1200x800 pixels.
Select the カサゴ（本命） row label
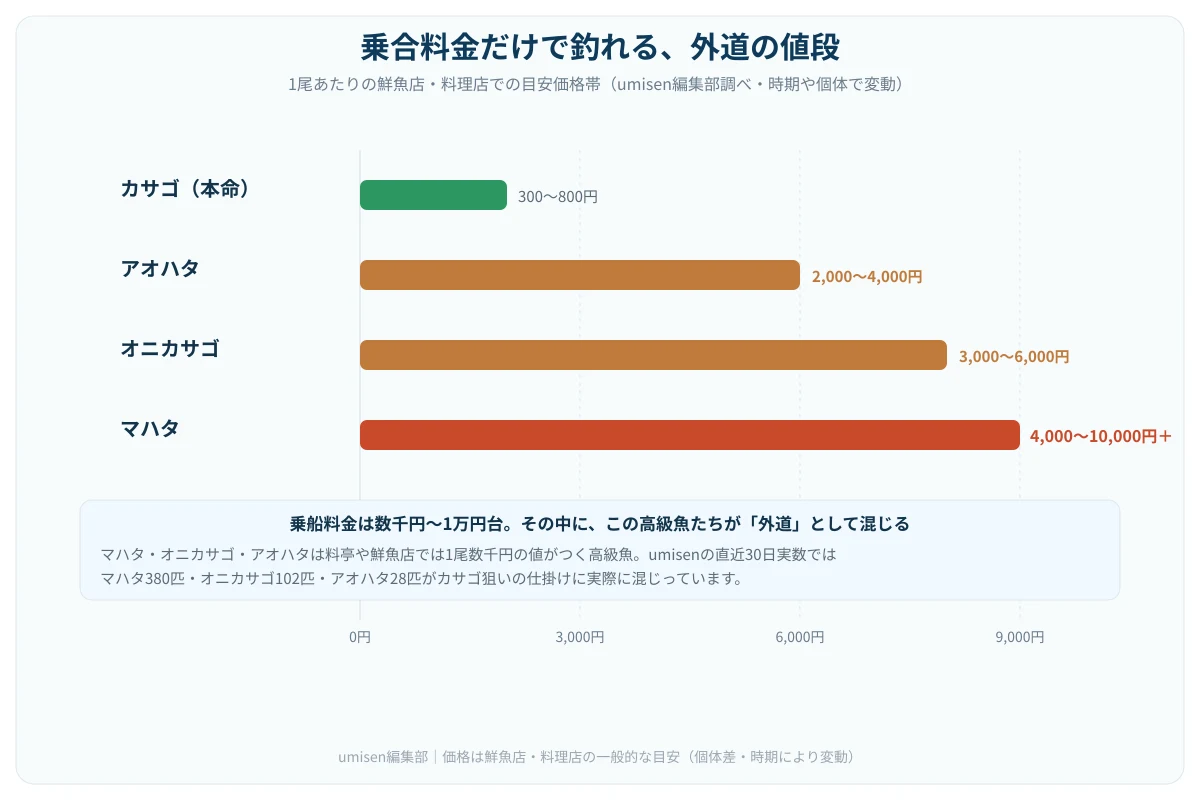(185, 188)
